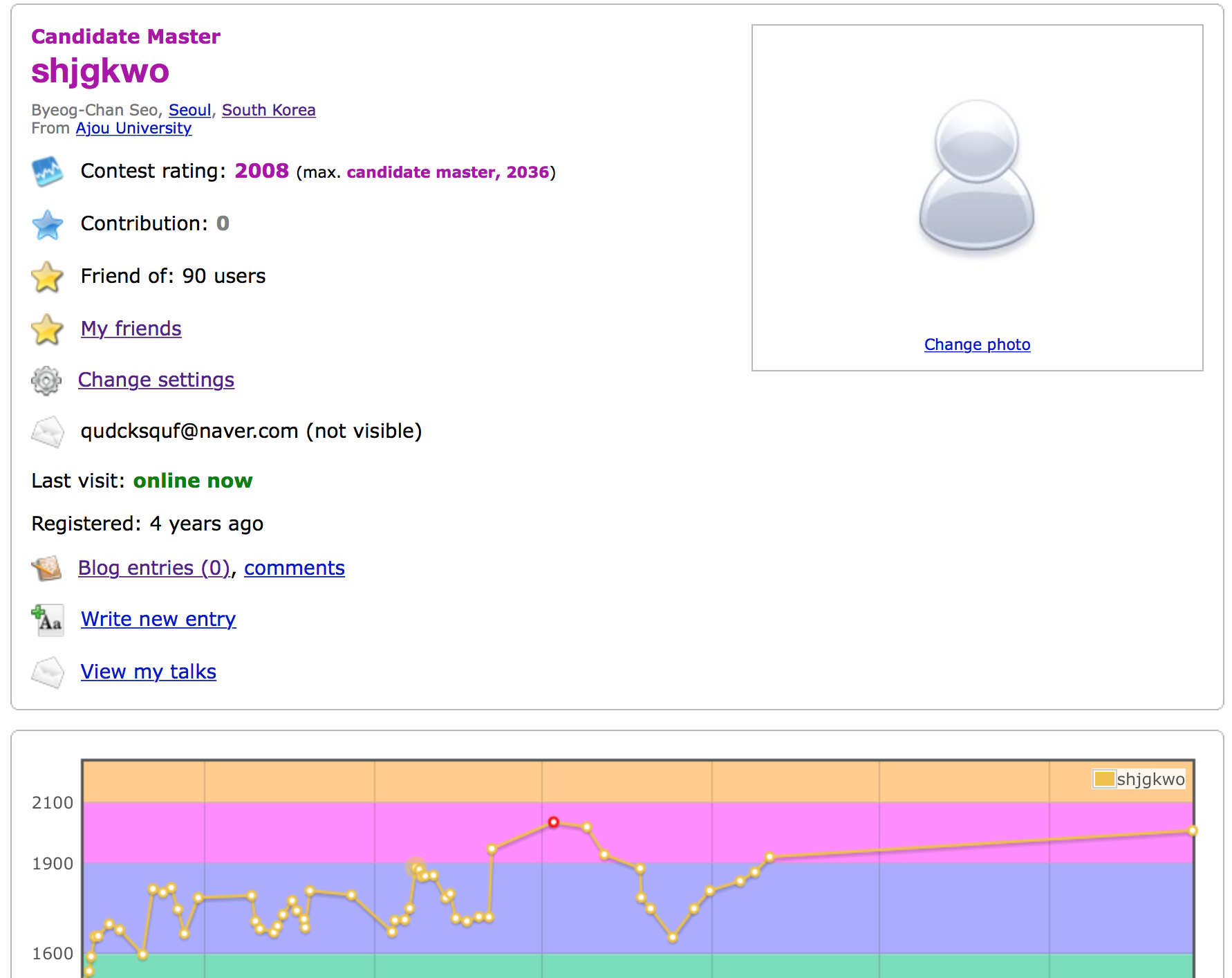Click the Contribution value 0
The height and width of the screenshot is (978, 1232).
click(x=223, y=223)
